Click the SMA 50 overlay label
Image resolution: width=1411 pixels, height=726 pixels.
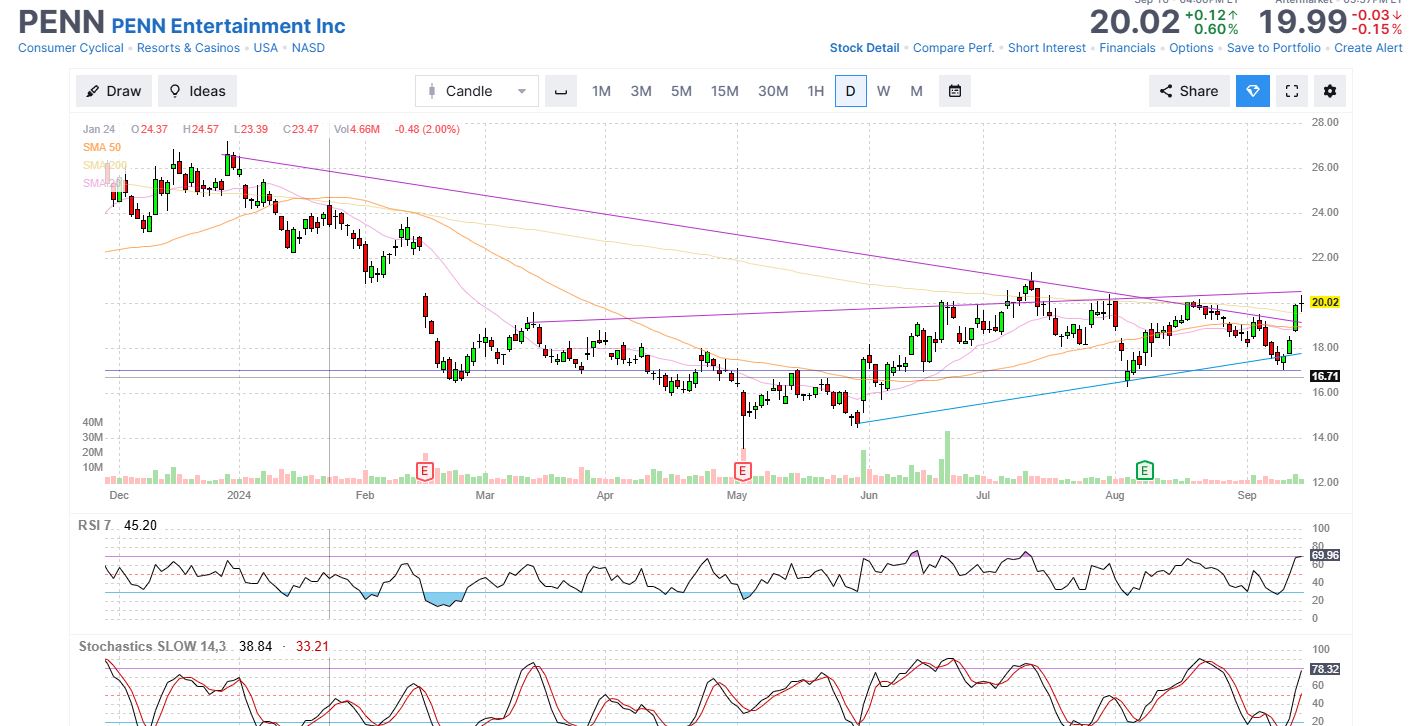(x=101, y=147)
